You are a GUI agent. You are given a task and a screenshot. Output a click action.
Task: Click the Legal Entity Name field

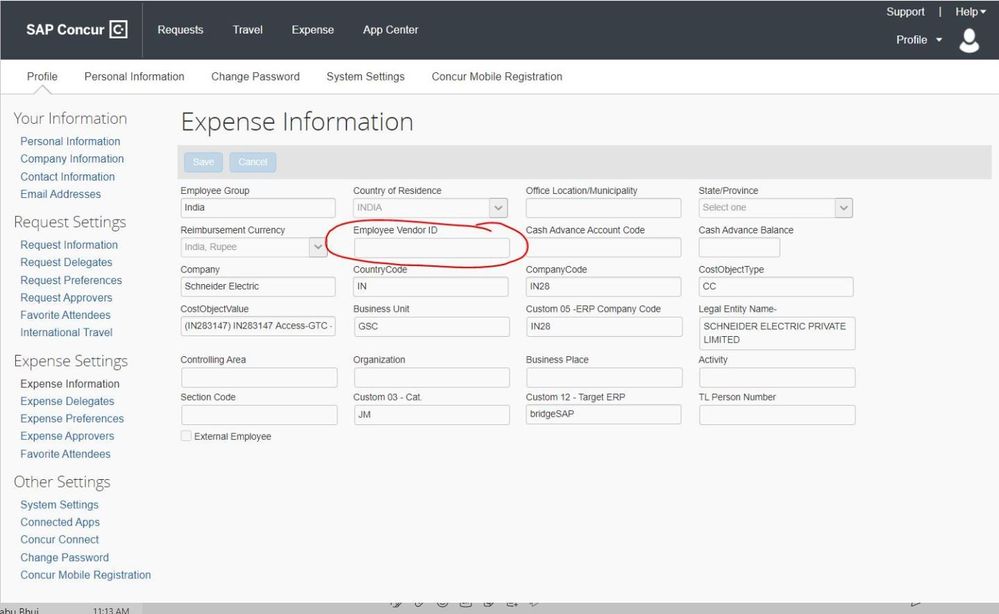click(777, 332)
